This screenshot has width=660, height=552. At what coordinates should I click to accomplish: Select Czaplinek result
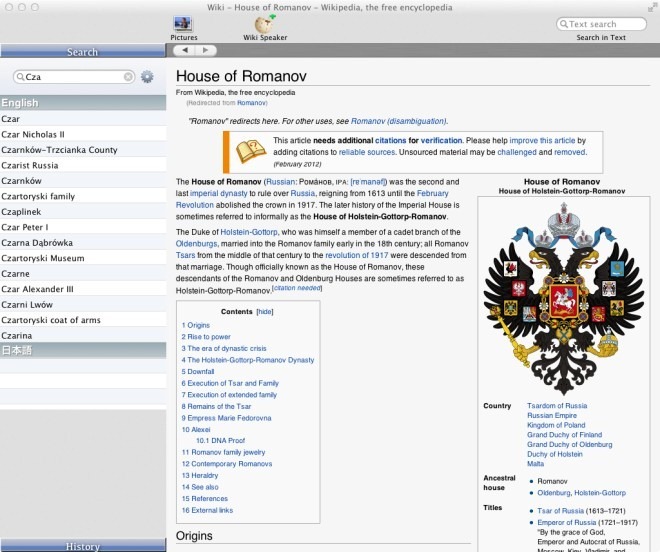[x=83, y=212]
